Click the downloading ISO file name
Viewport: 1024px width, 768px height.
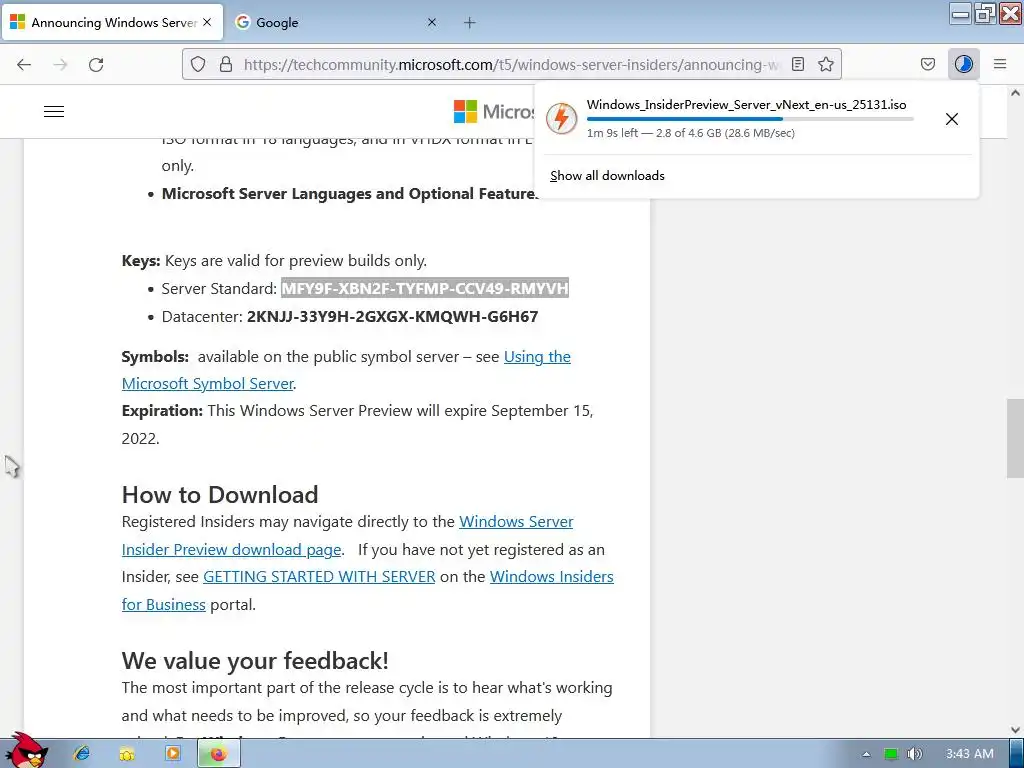point(746,104)
